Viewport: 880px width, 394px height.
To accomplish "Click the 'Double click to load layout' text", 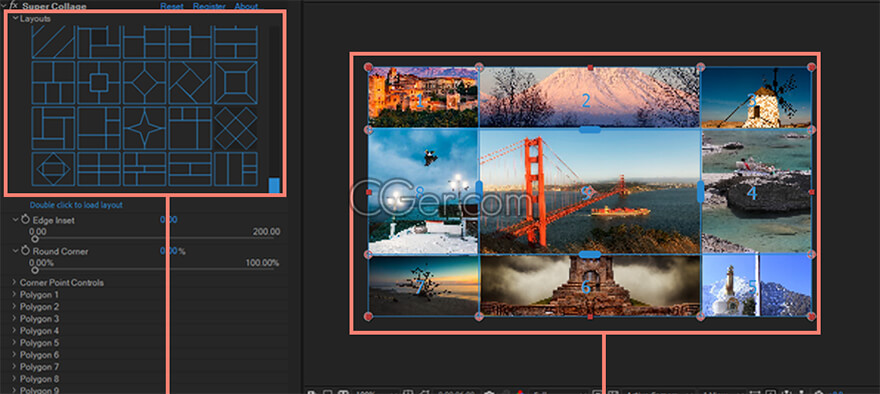I will (x=76, y=205).
